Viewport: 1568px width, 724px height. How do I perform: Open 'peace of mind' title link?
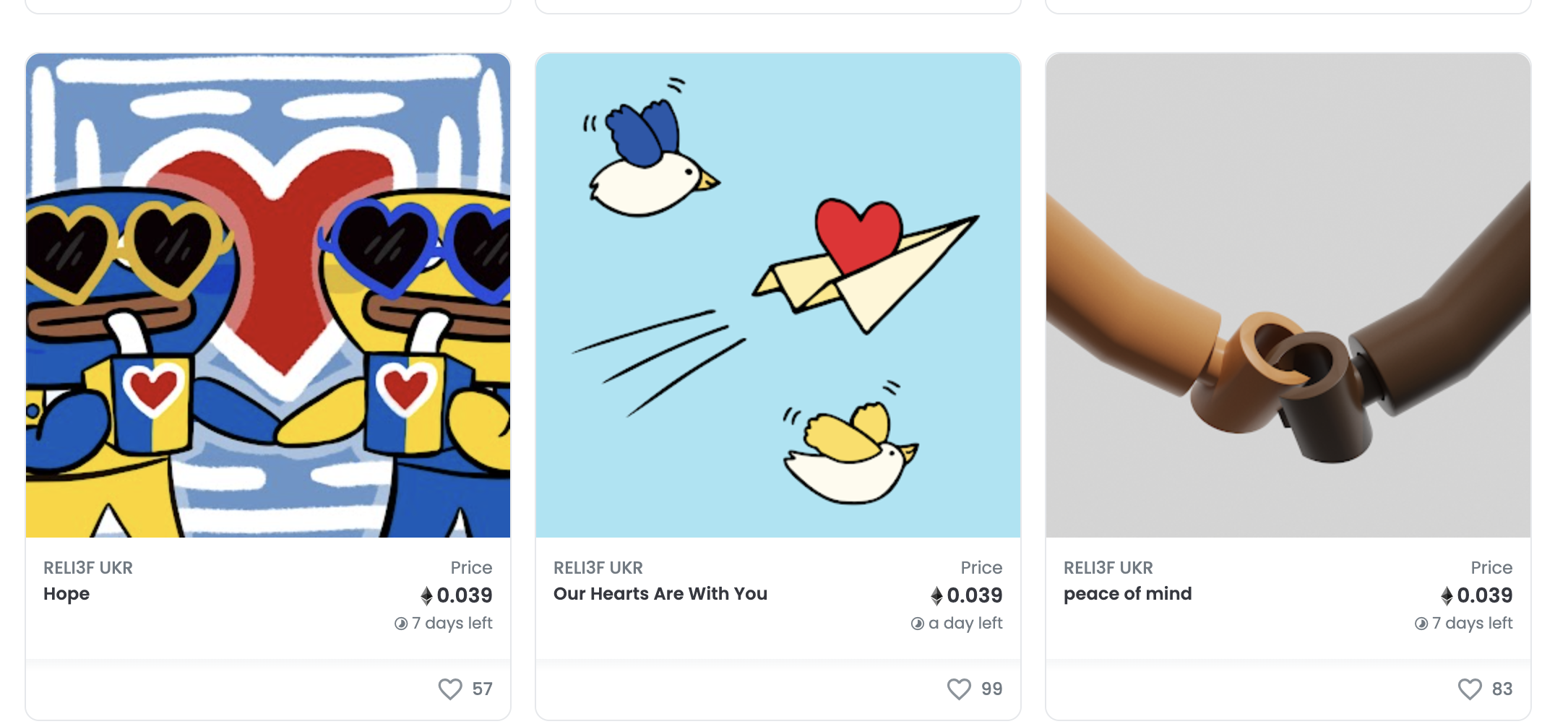[x=1127, y=594]
